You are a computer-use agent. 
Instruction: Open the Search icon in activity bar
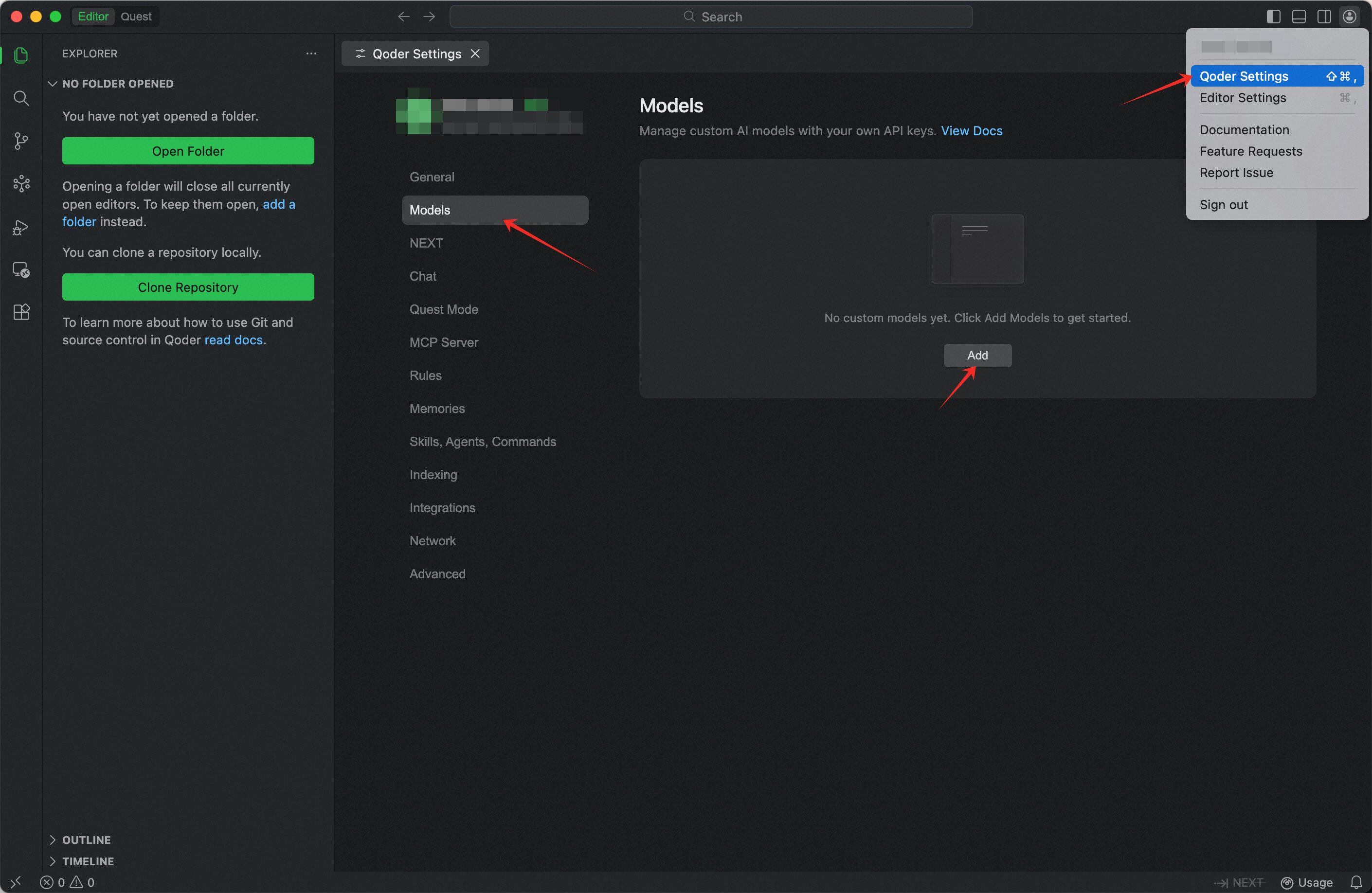click(x=21, y=98)
